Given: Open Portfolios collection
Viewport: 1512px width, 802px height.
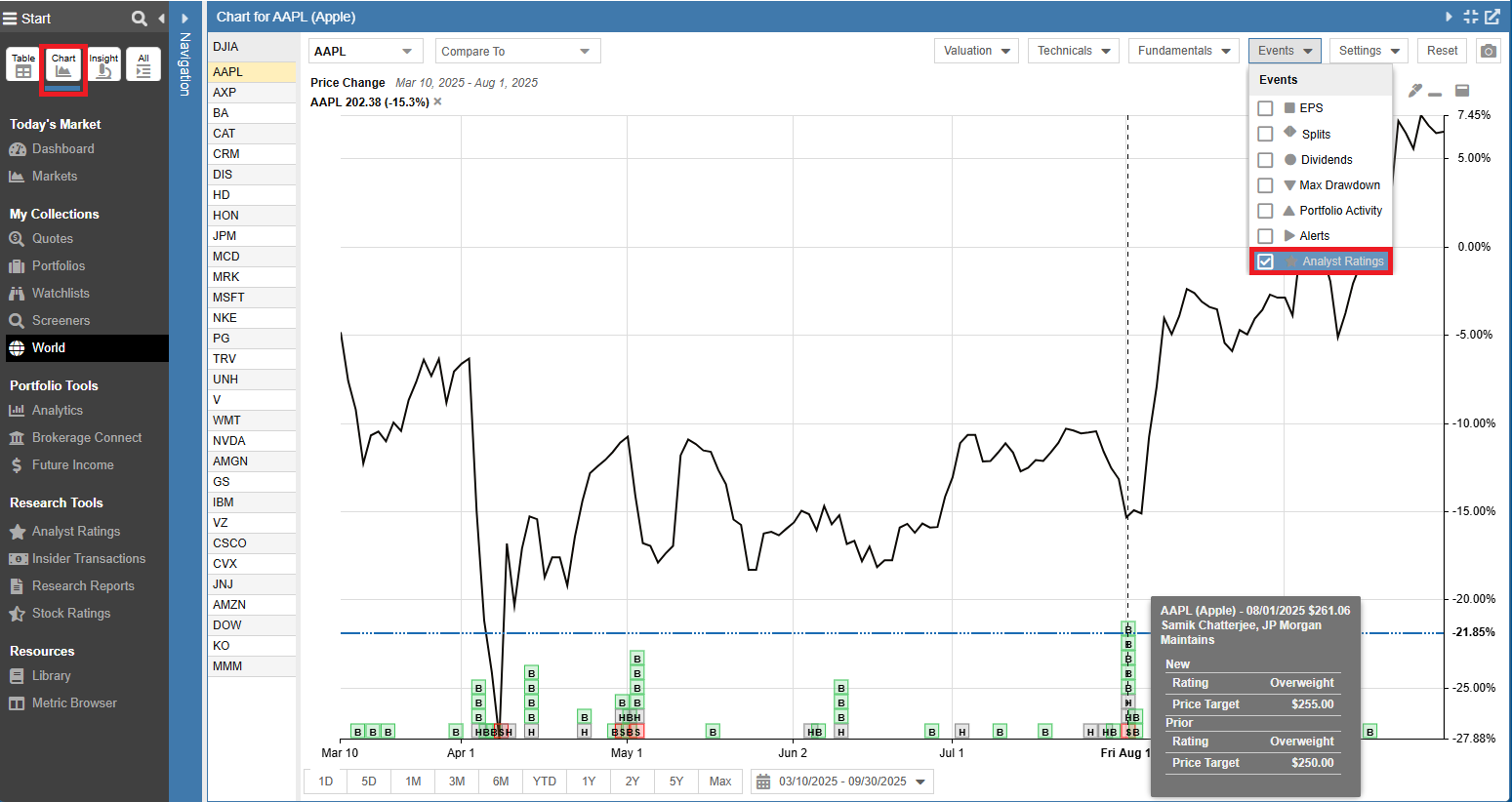Looking at the screenshot, I should [x=59, y=266].
